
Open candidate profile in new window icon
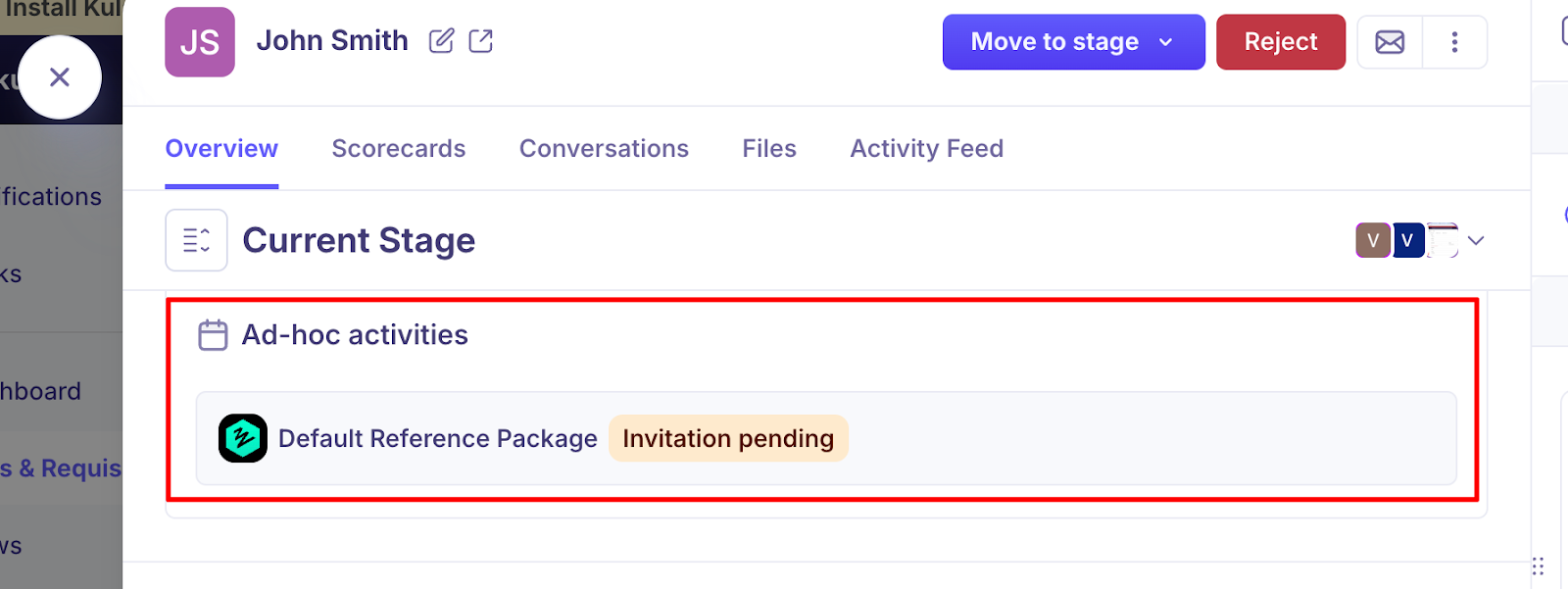point(481,41)
